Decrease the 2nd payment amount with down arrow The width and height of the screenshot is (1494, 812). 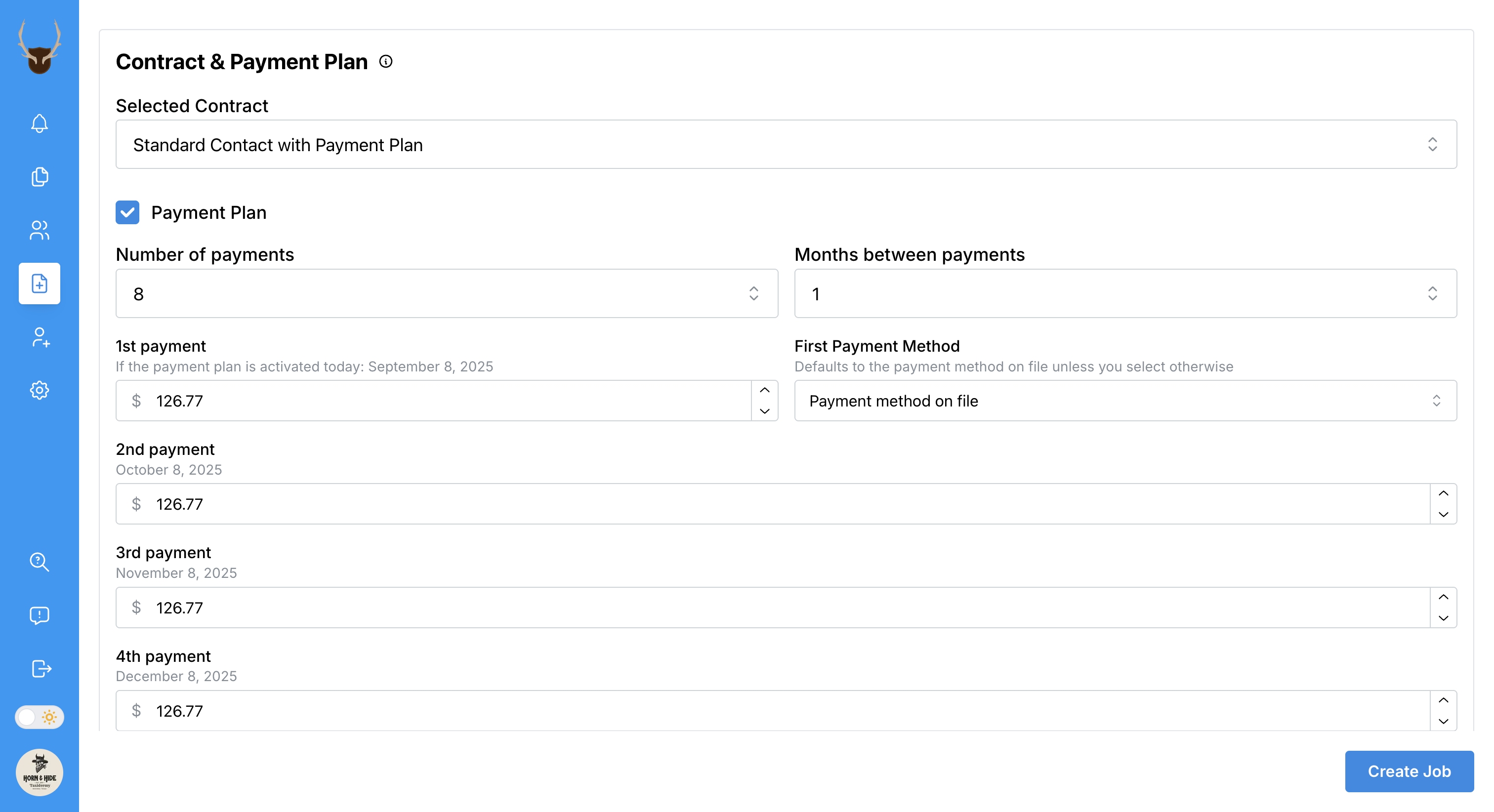1443,515
